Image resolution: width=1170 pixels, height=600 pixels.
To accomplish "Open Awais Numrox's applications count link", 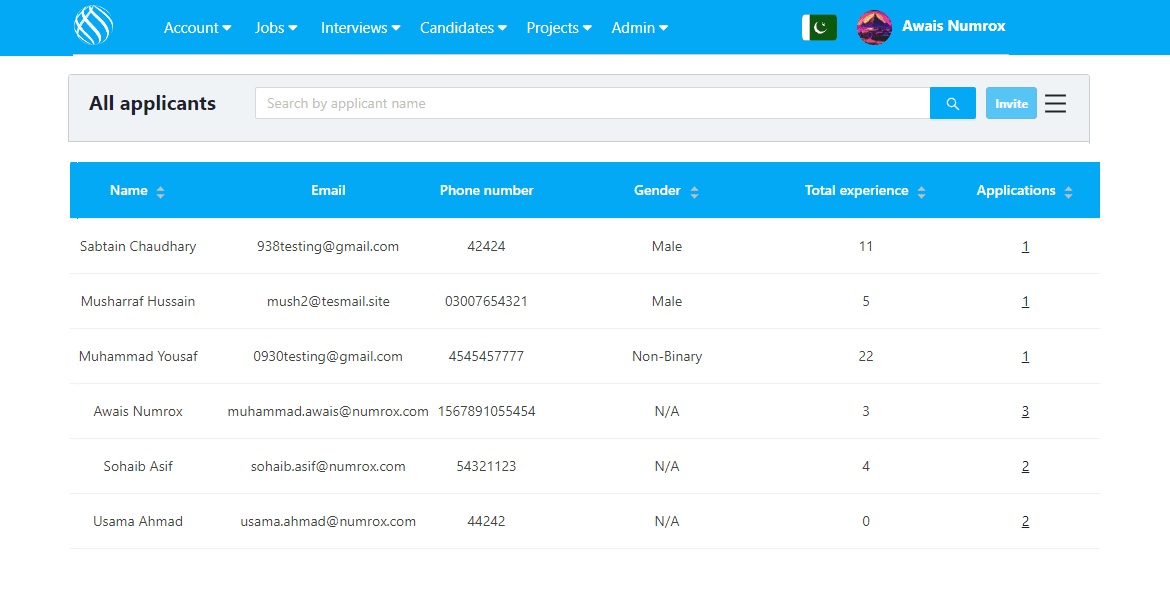I will (1025, 412).
